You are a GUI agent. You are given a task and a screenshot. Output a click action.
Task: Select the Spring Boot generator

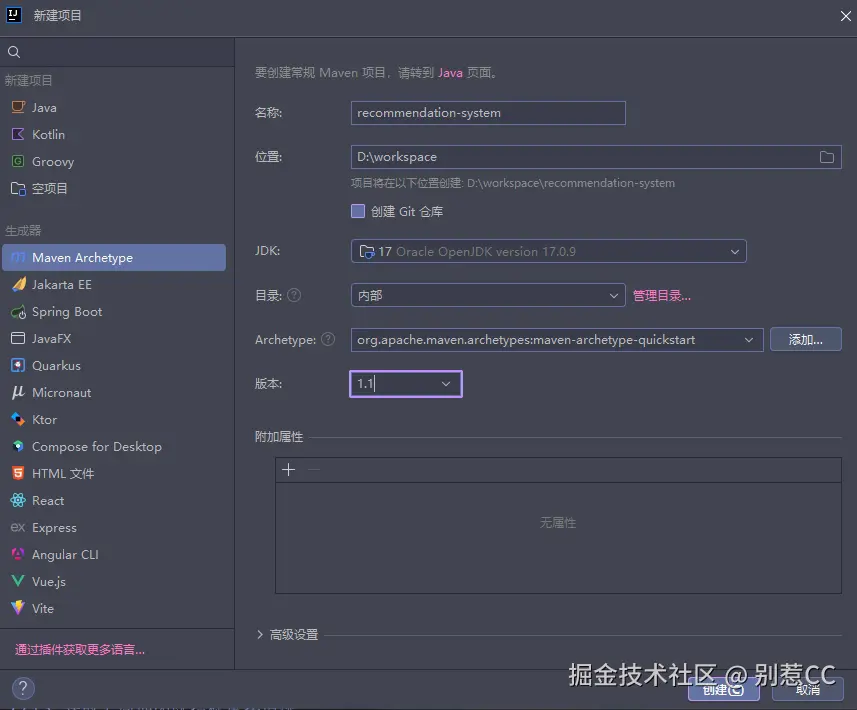(66, 311)
